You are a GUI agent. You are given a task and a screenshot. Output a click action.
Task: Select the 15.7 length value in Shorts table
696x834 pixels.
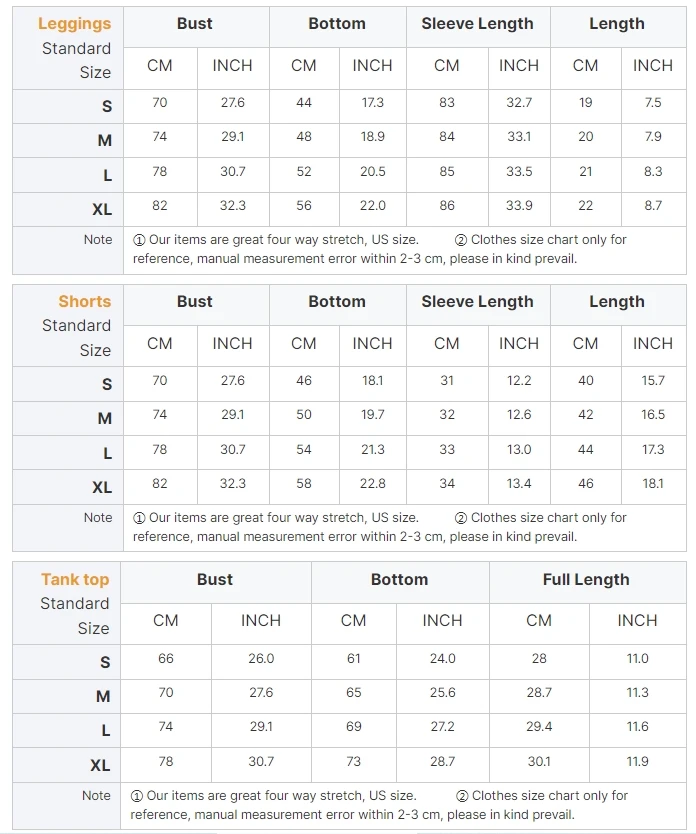(653, 381)
